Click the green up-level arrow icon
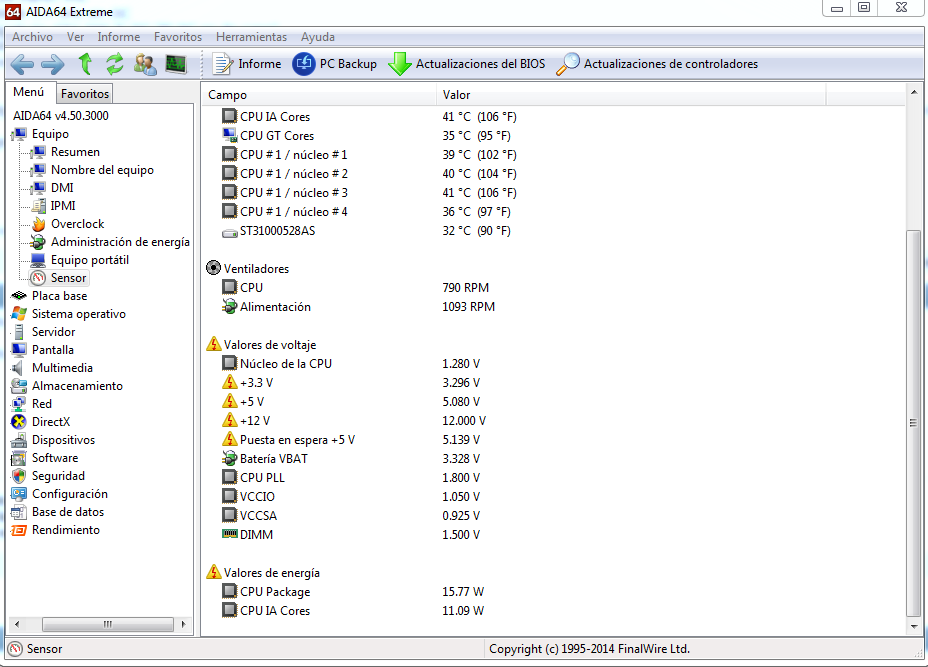The width and height of the screenshot is (928, 667). tap(85, 63)
